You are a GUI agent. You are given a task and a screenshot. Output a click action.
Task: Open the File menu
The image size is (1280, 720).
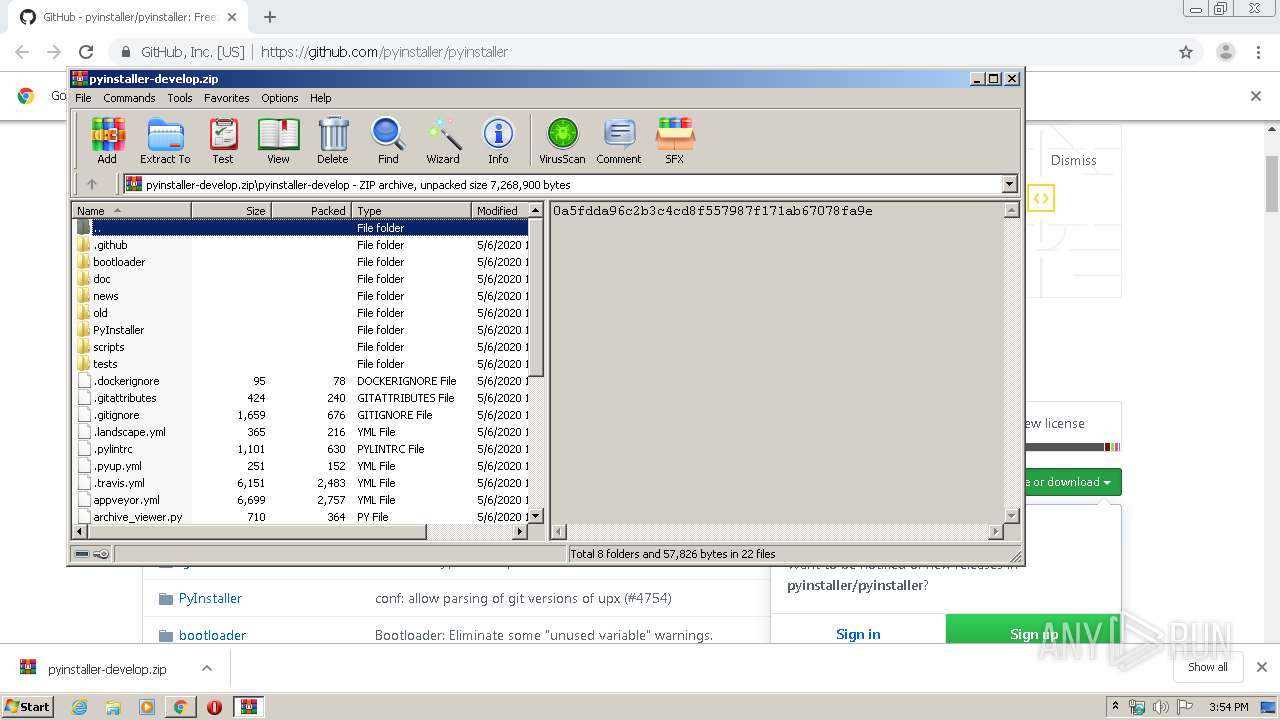83,98
